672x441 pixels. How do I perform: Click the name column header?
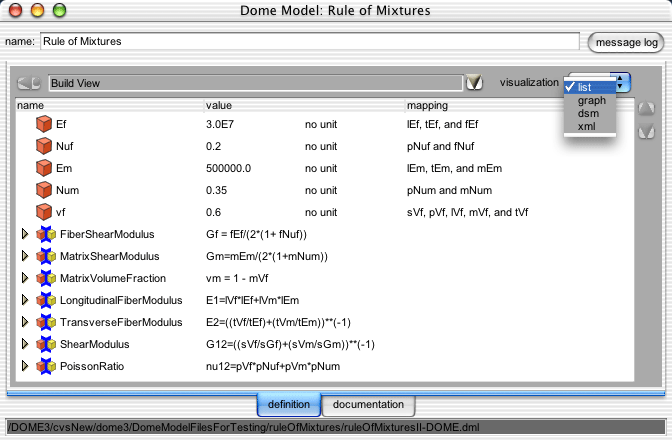click(110, 105)
